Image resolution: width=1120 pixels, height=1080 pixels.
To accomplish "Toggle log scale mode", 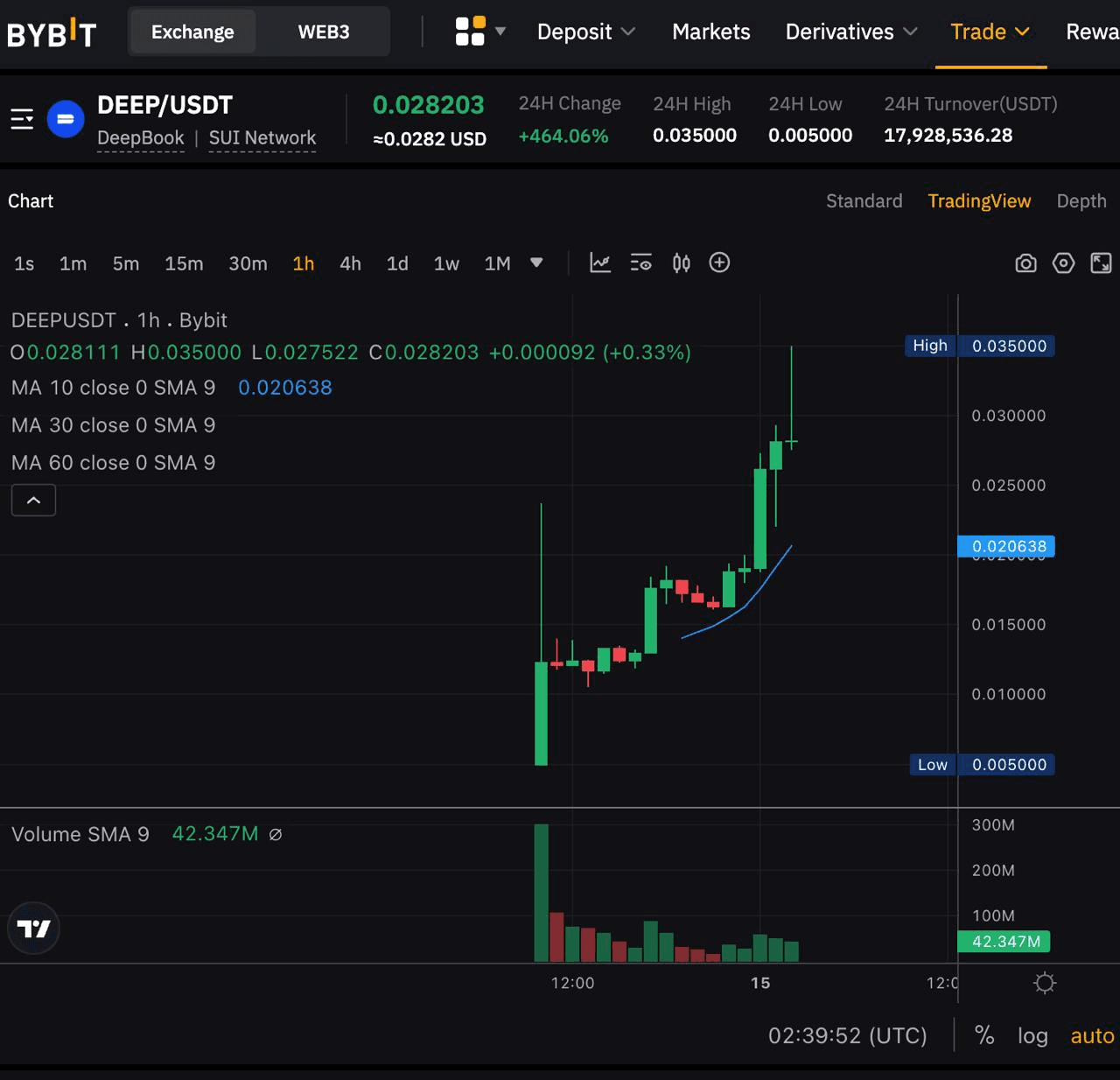I will click(1032, 1036).
